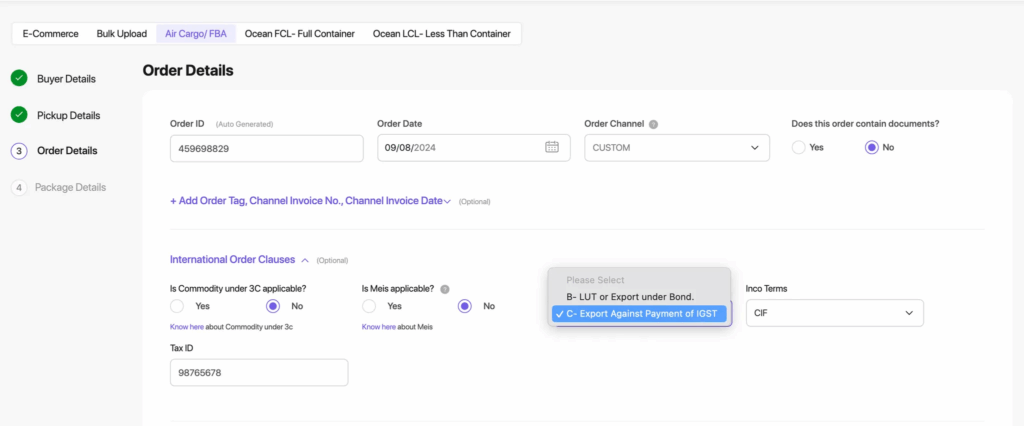
Task: Click the green checkmark for Buyer Details
Action: pyautogui.click(x=19, y=78)
